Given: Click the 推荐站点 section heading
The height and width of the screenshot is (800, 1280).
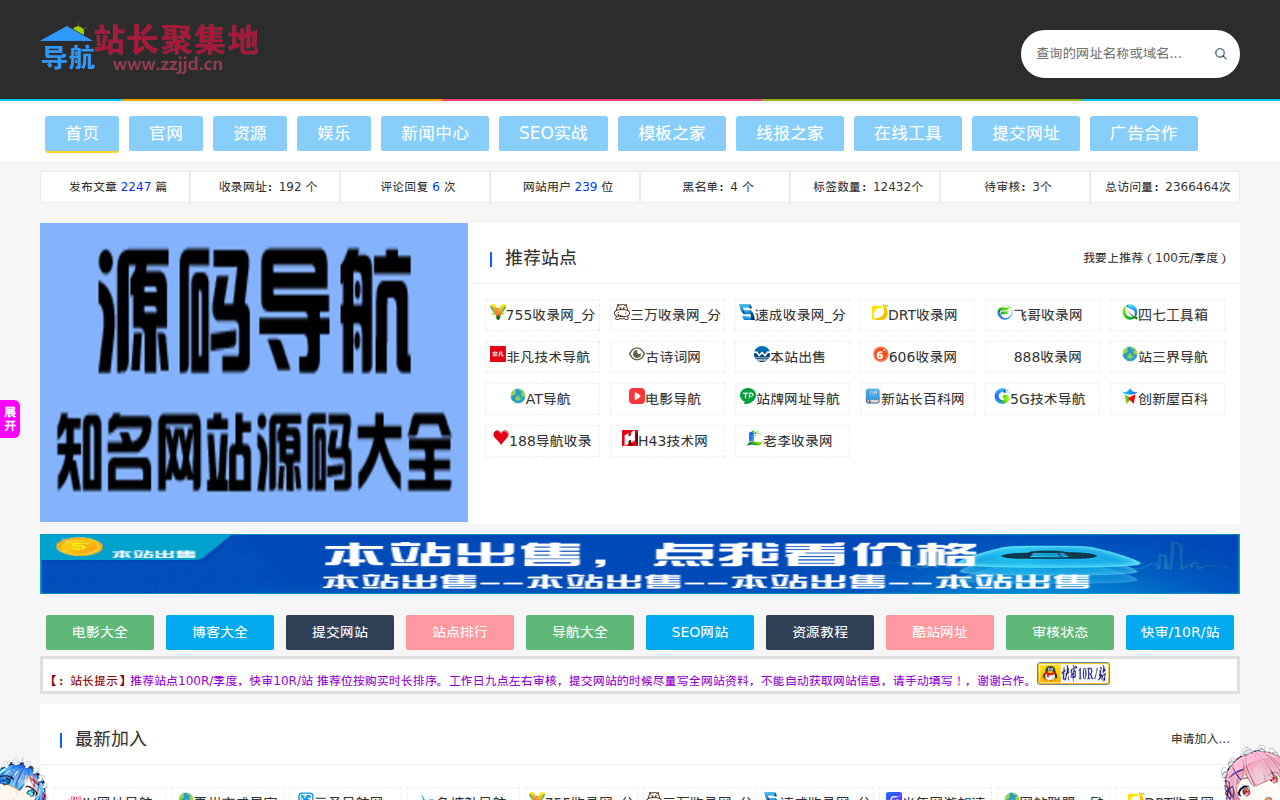Looking at the screenshot, I should tap(541, 258).
